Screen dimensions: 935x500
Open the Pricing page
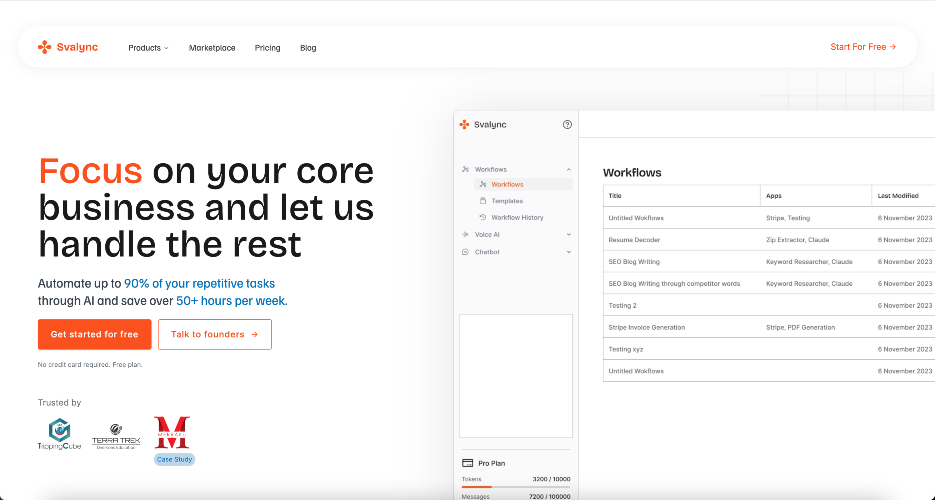pos(267,48)
